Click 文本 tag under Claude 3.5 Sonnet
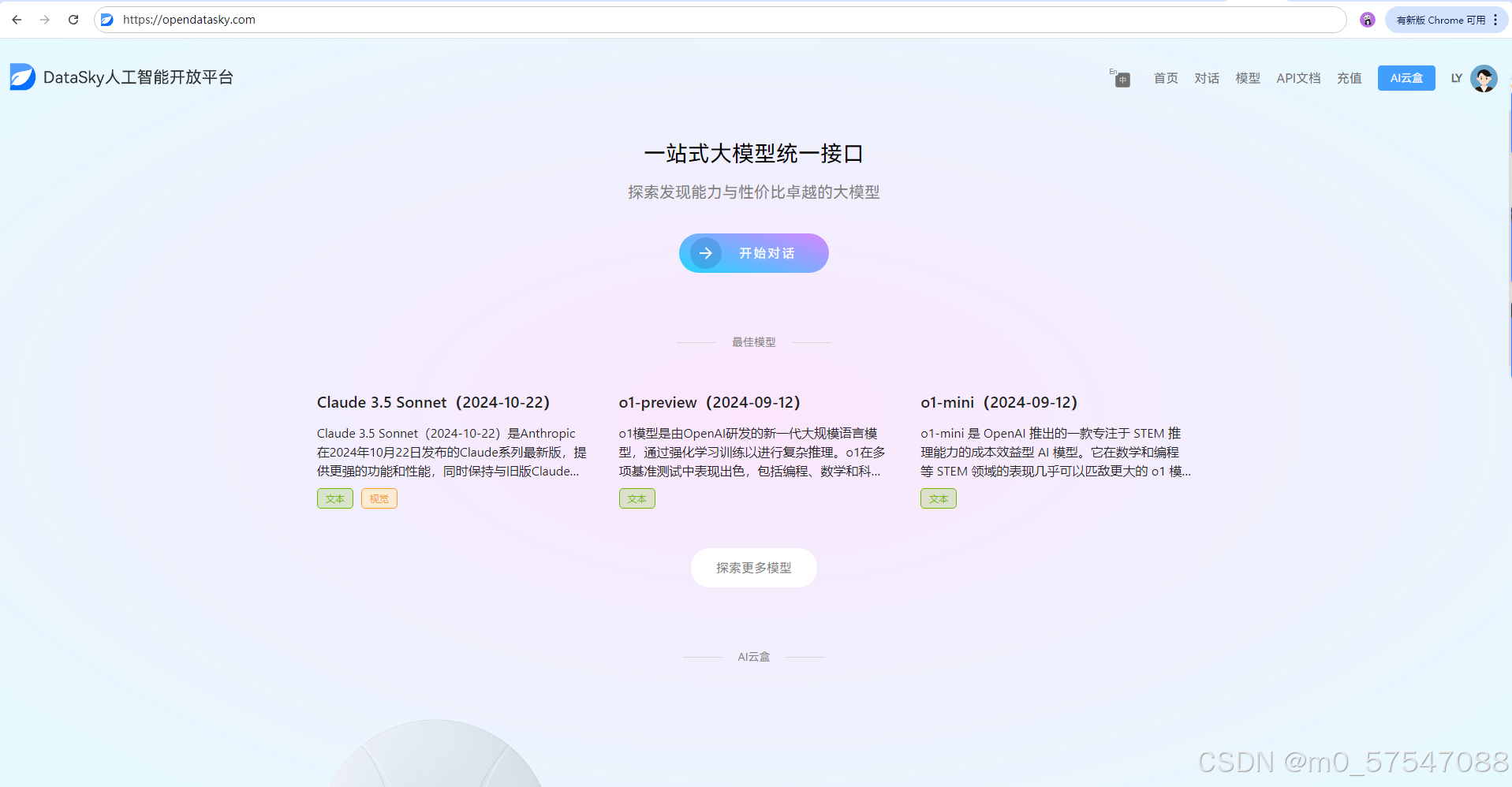 coord(335,498)
